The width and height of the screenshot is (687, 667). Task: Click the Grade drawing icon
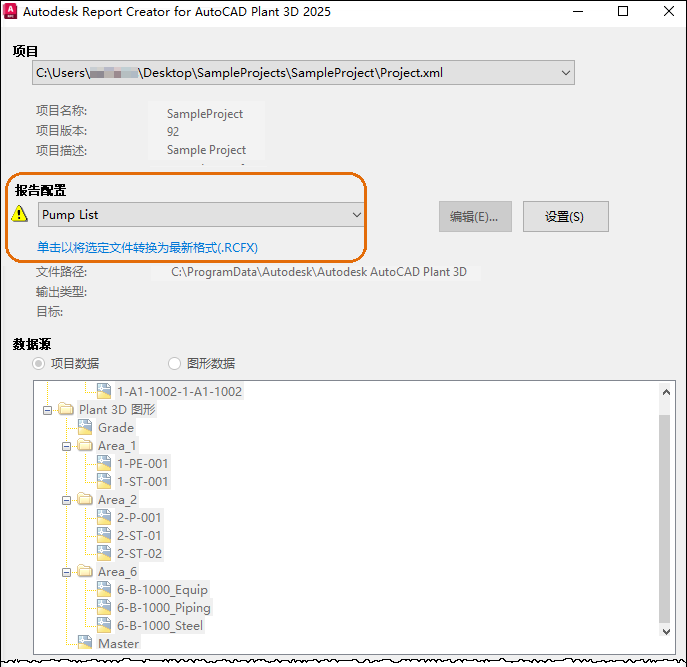coord(85,427)
